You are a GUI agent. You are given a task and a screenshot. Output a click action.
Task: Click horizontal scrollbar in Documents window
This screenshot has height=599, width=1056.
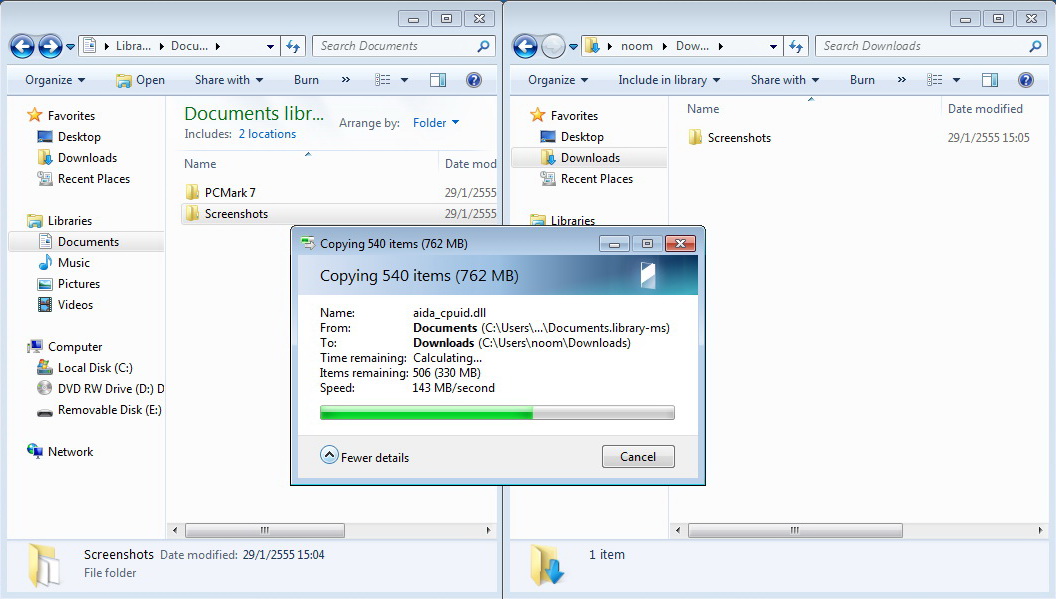click(x=265, y=530)
